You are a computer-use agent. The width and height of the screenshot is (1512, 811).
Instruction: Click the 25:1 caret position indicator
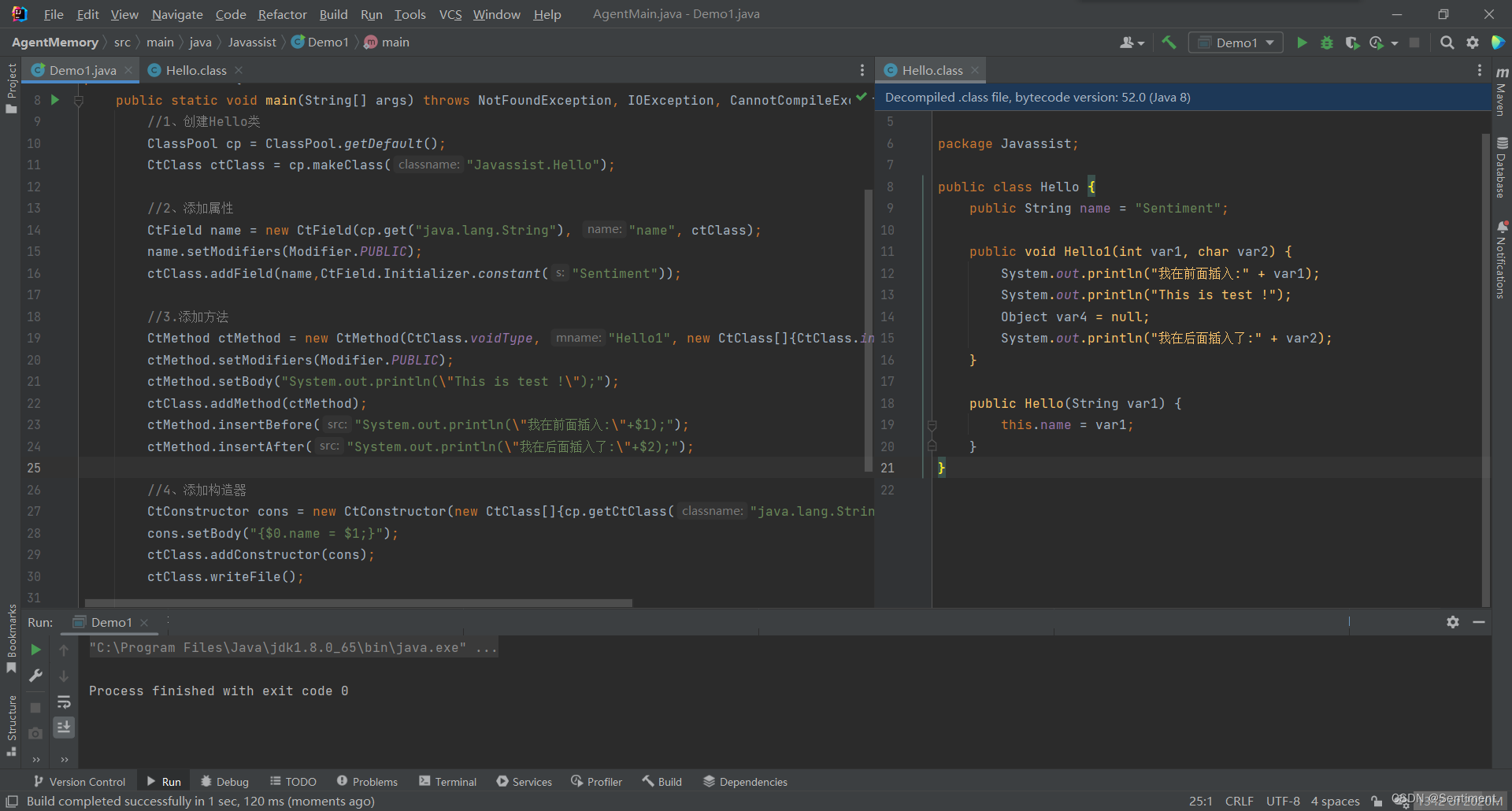(1201, 801)
